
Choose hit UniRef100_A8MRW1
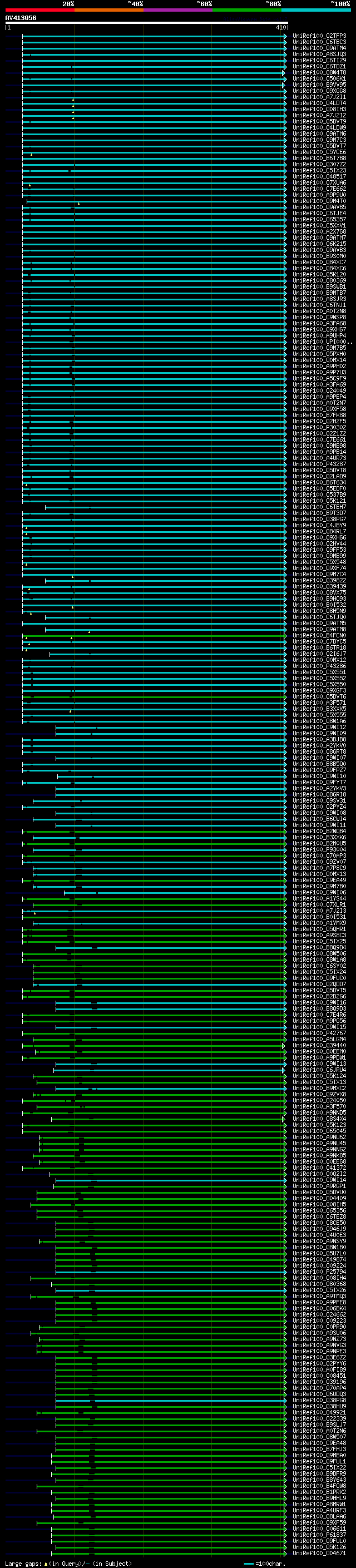[x=319, y=1504]
